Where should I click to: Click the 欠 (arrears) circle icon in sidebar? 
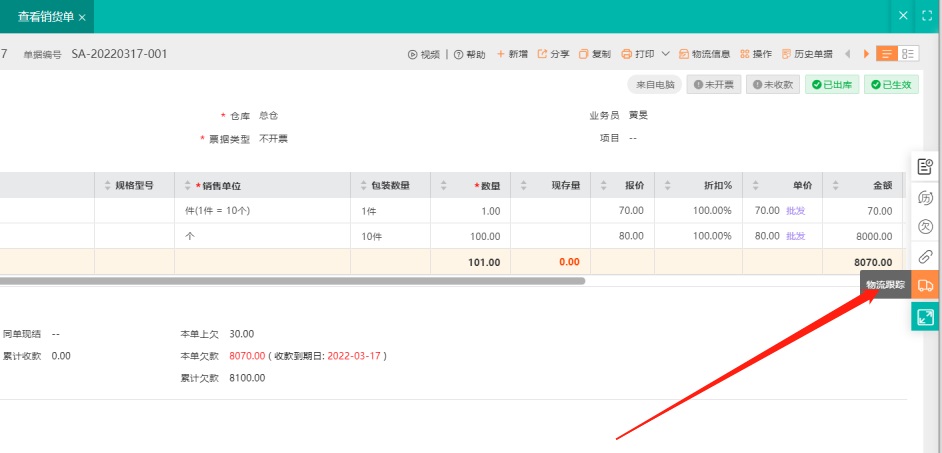click(925, 227)
